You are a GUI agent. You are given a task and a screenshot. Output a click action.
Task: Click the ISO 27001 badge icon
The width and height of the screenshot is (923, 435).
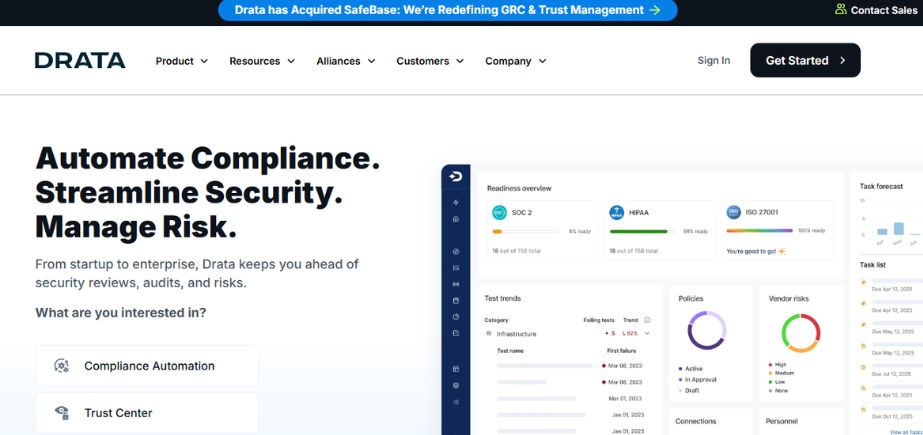tap(733, 212)
